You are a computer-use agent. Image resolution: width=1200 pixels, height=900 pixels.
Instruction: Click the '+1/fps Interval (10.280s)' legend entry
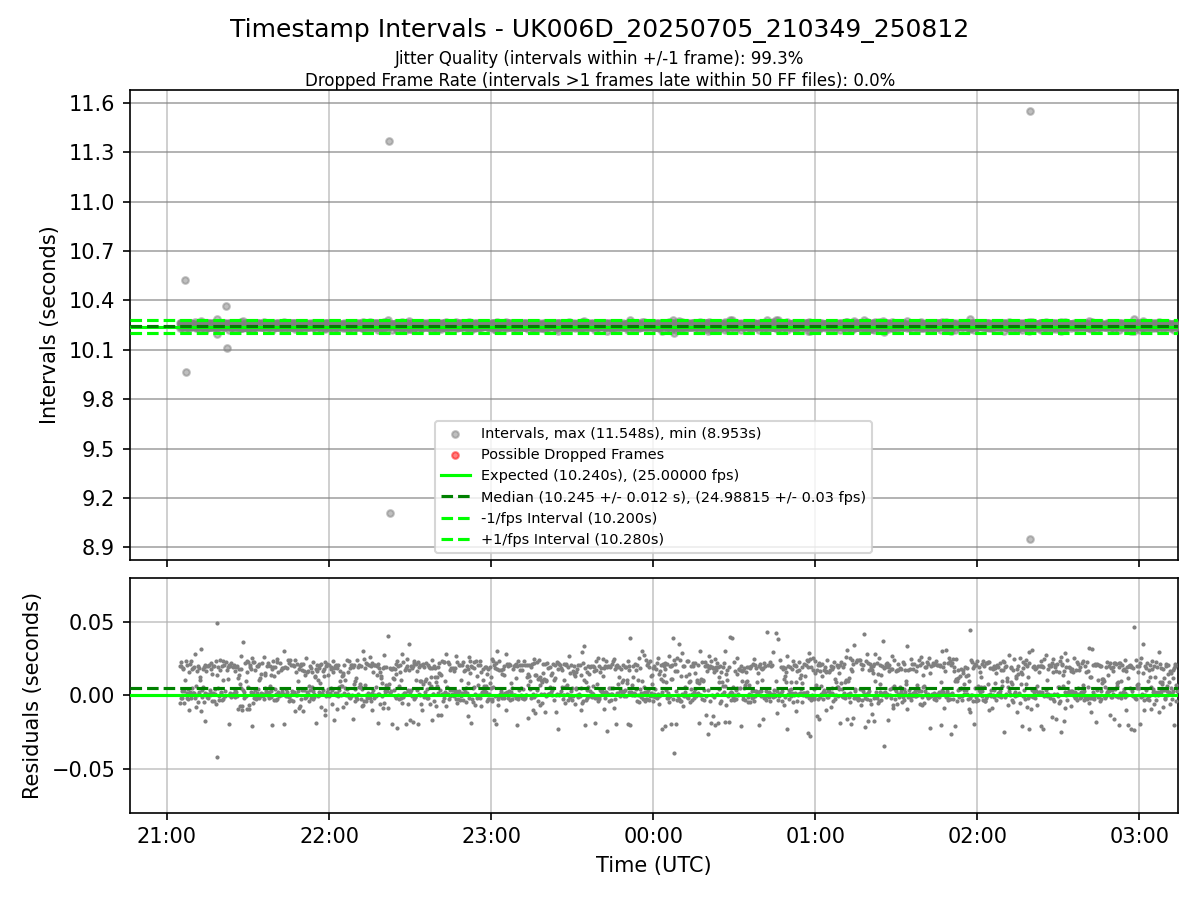572,539
